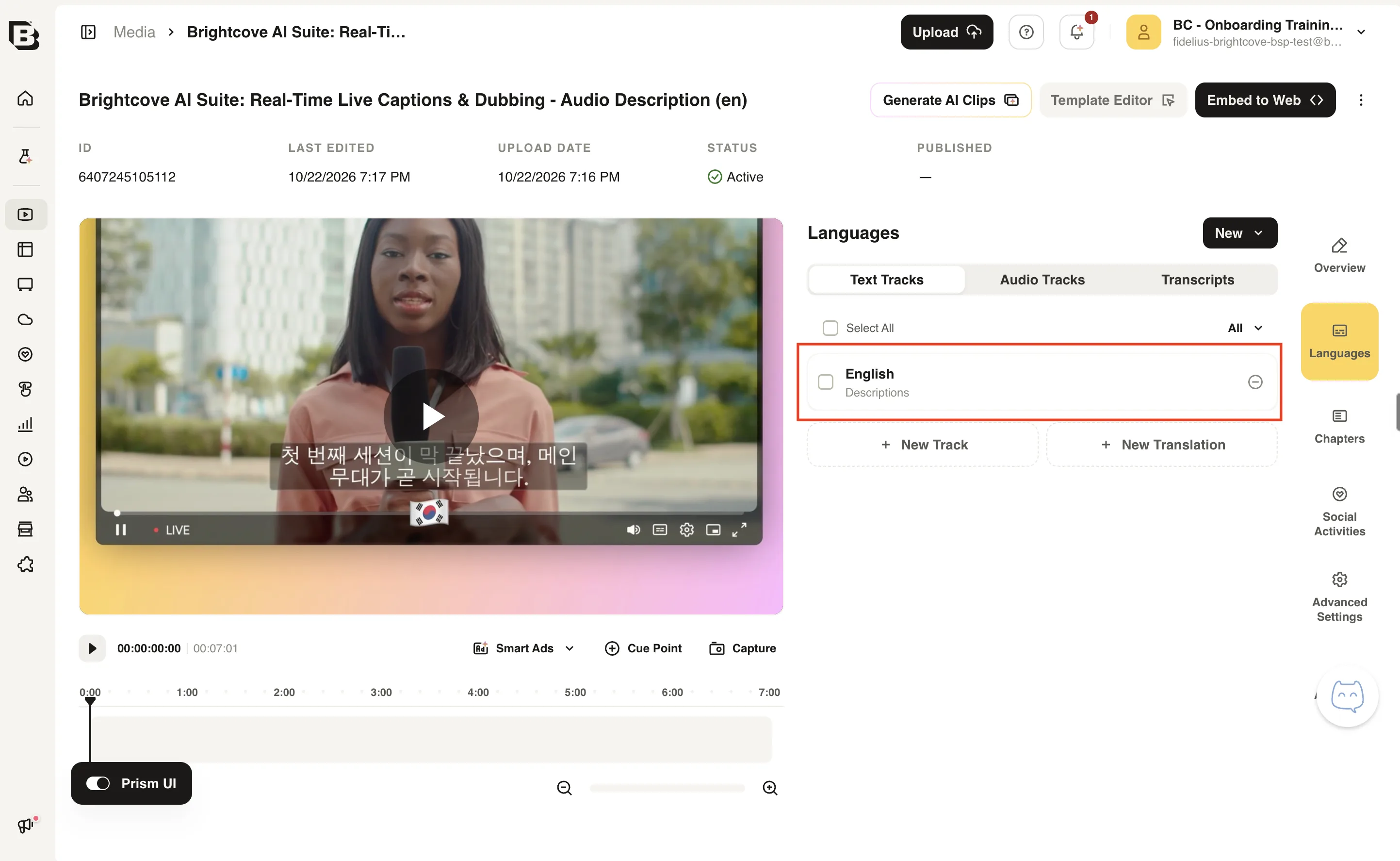The image size is (1400, 861).
Task: Switch to Transcripts tab
Action: 1197,280
